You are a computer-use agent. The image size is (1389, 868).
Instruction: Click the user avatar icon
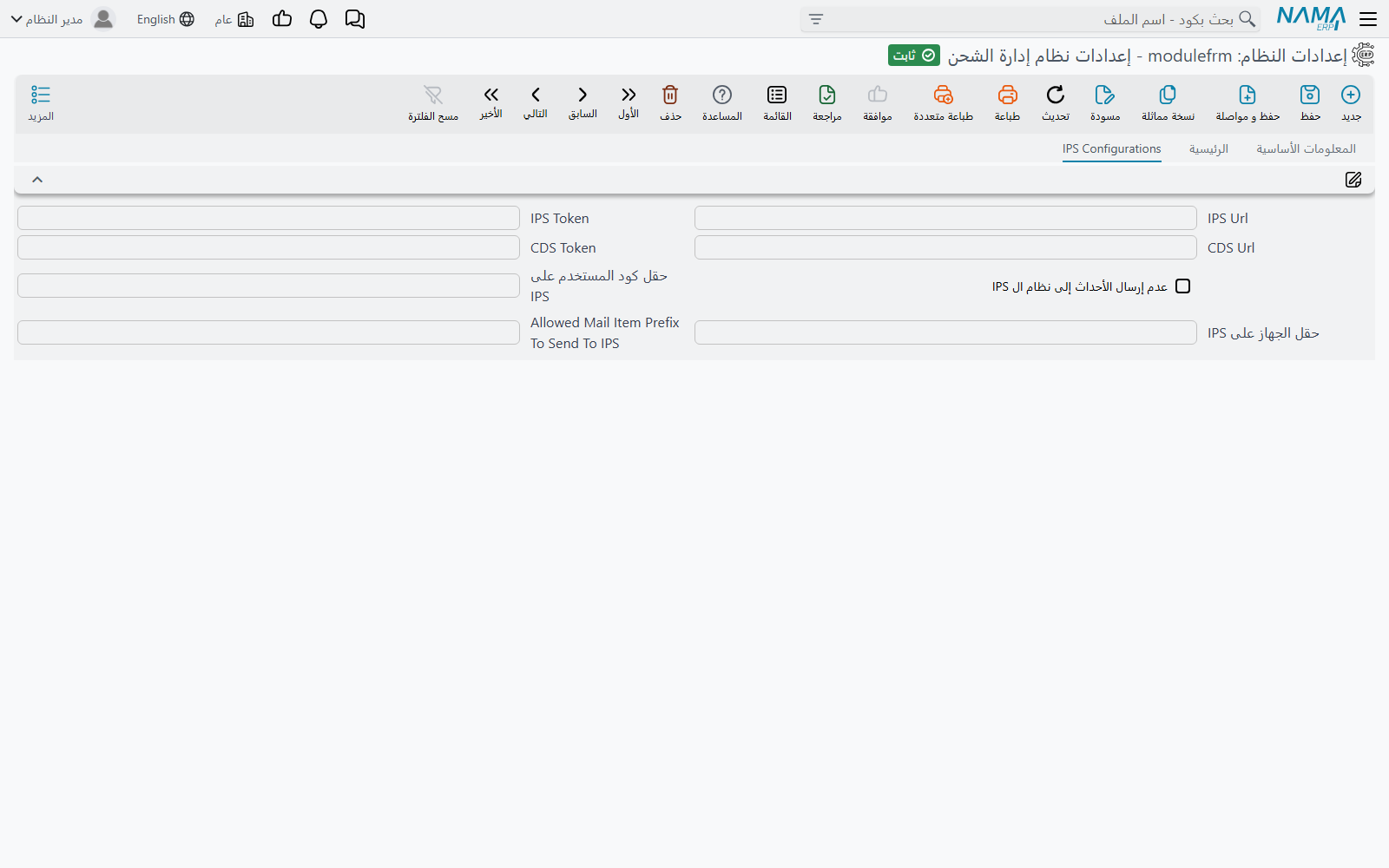pyautogui.click(x=103, y=19)
